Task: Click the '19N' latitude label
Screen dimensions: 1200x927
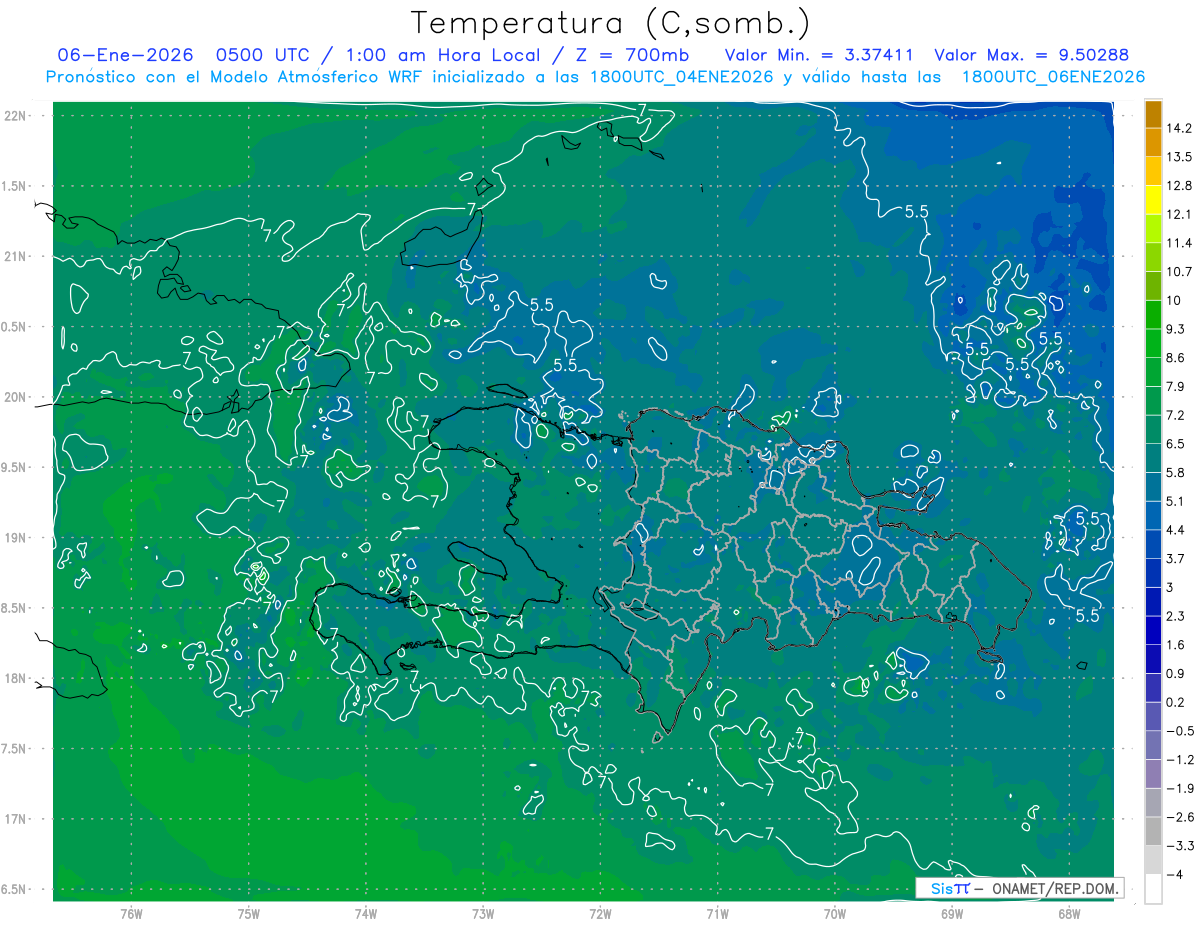Action: [x=15, y=538]
